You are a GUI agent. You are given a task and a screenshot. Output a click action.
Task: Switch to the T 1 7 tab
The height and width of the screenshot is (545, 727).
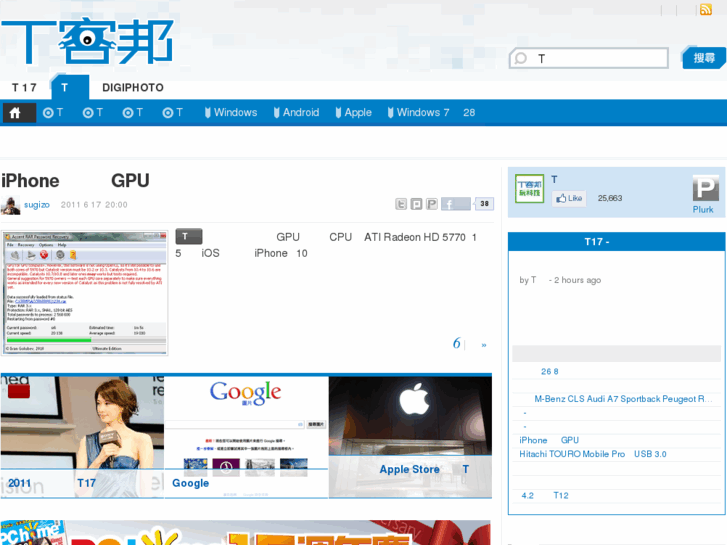24,88
